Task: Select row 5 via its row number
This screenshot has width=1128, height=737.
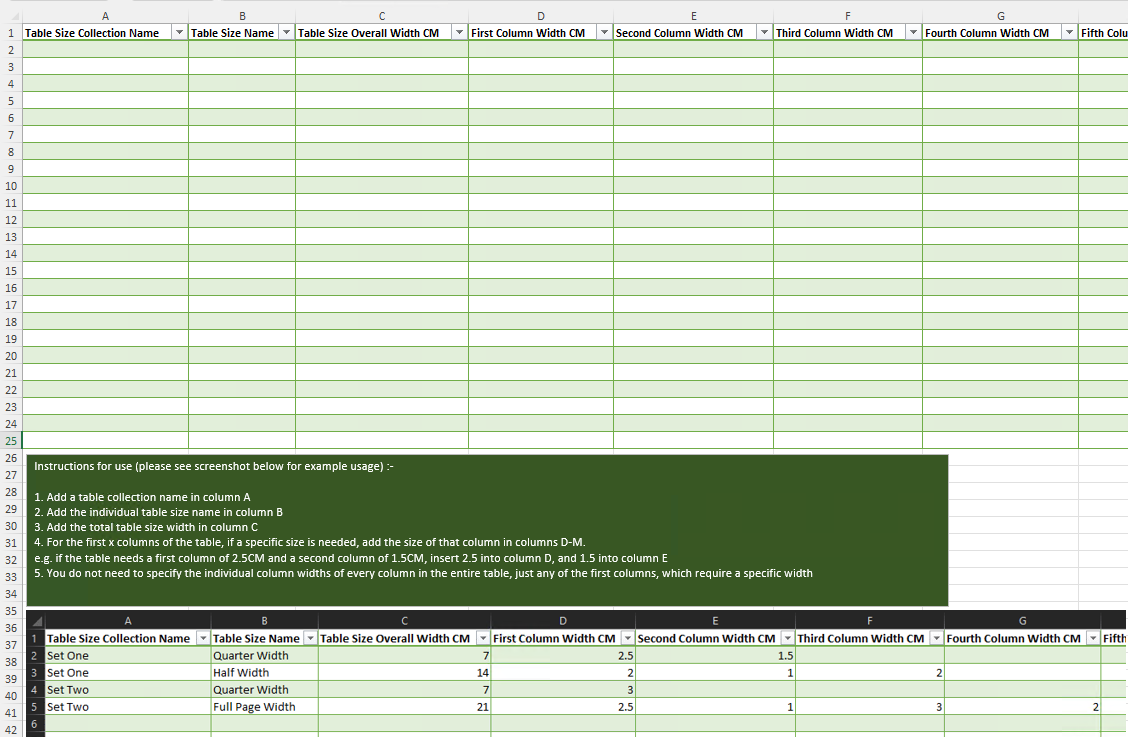Action: click(11, 101)
